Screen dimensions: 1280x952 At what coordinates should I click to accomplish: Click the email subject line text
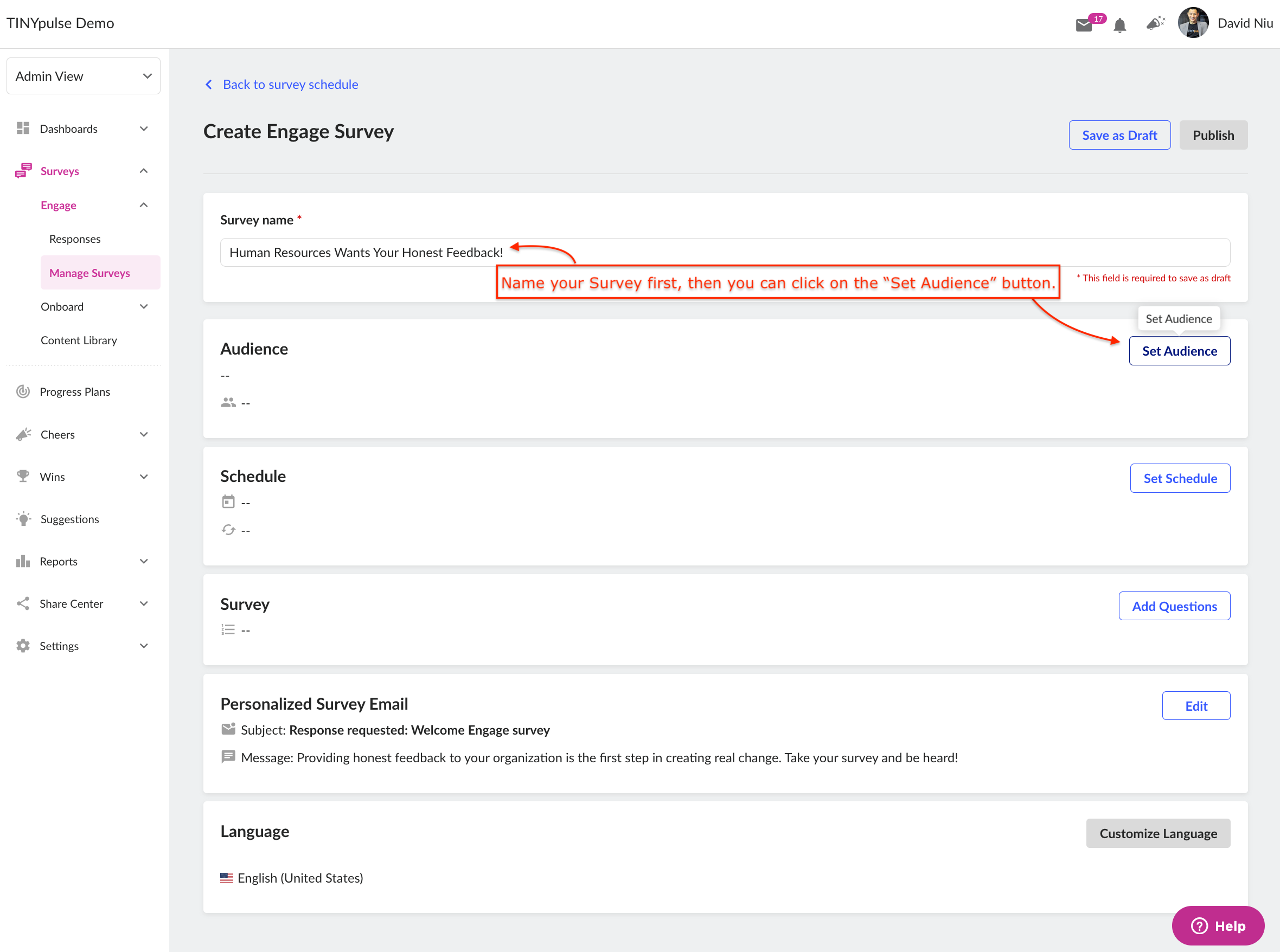395,730
